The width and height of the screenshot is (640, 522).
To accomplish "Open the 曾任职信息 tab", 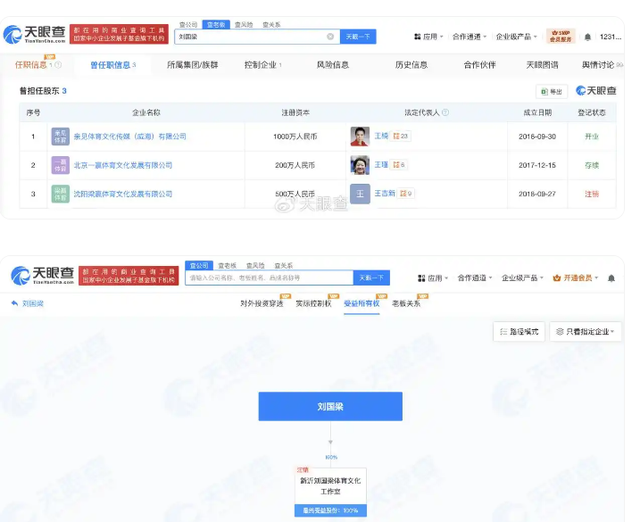I will point(113,65).
